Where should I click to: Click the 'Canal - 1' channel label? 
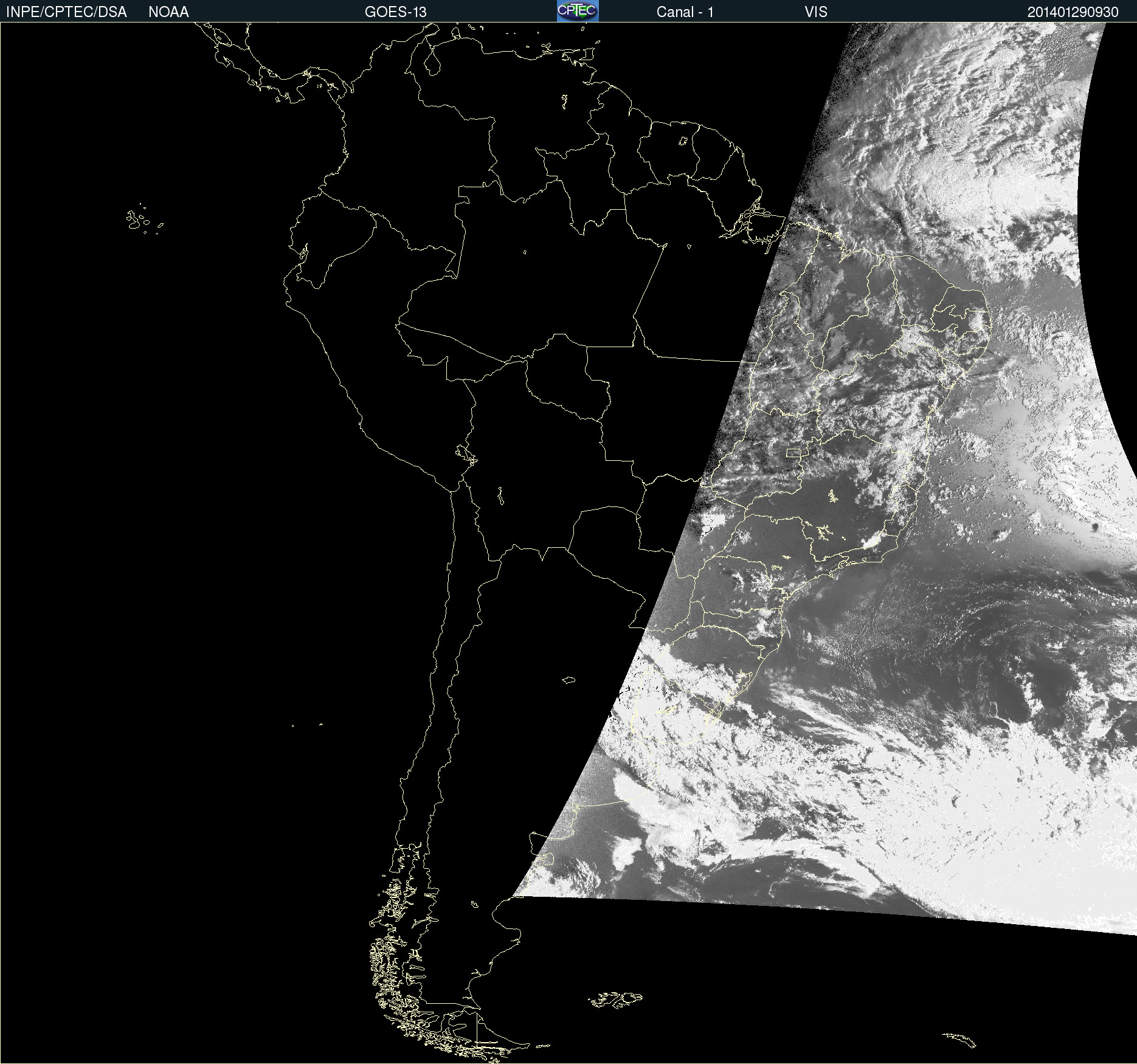pos(685,12)
